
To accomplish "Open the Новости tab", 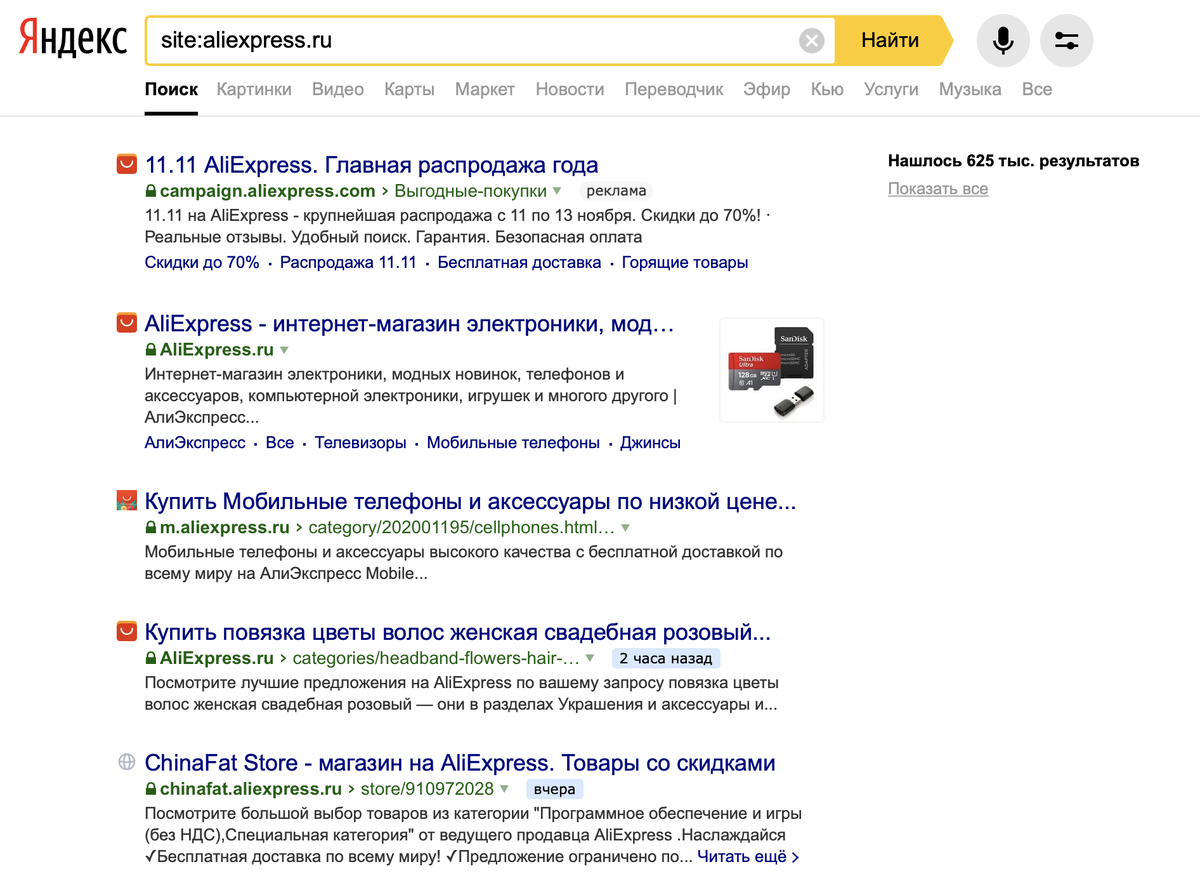I will [x=570, y=89].
